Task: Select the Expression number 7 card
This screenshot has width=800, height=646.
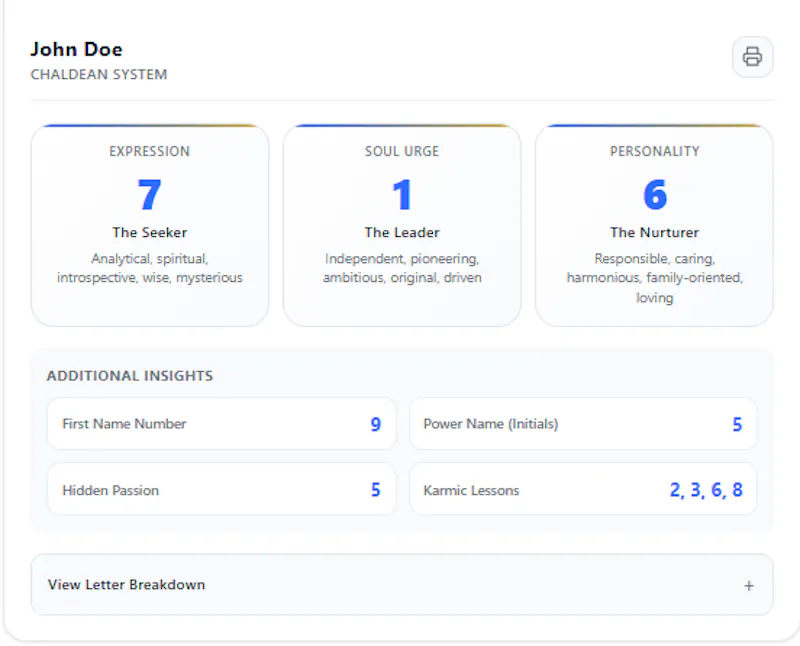Action: click(x=150, y=225)
